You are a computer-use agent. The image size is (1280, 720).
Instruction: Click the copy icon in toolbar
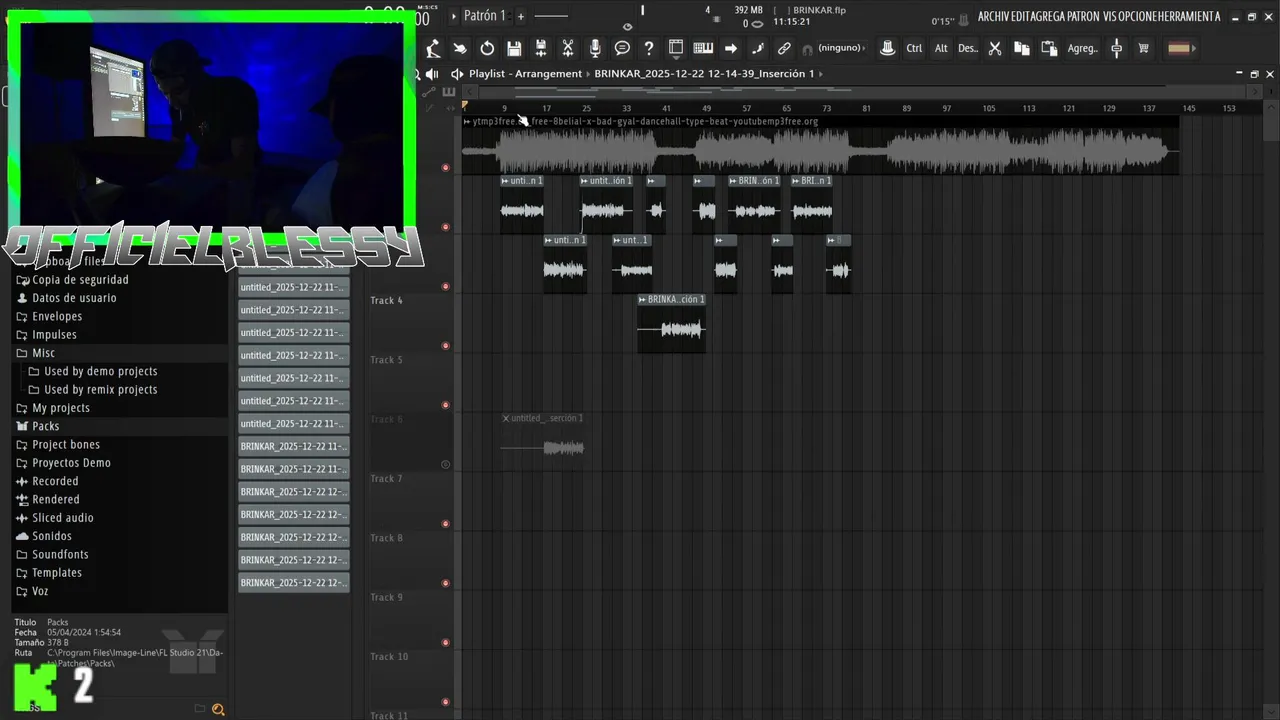click(x=1022, y=48)
